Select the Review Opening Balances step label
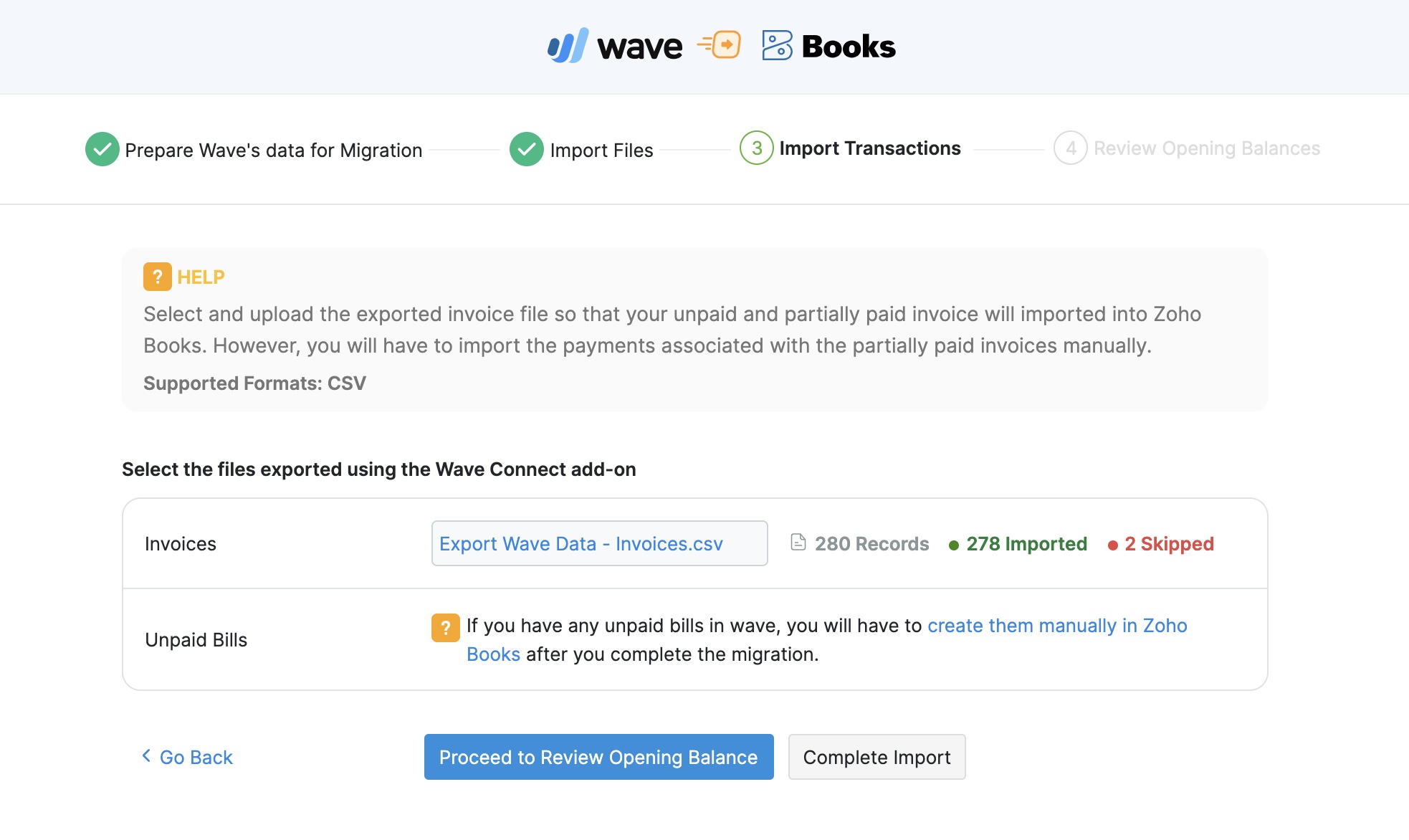 click(x=1207, y=148)
